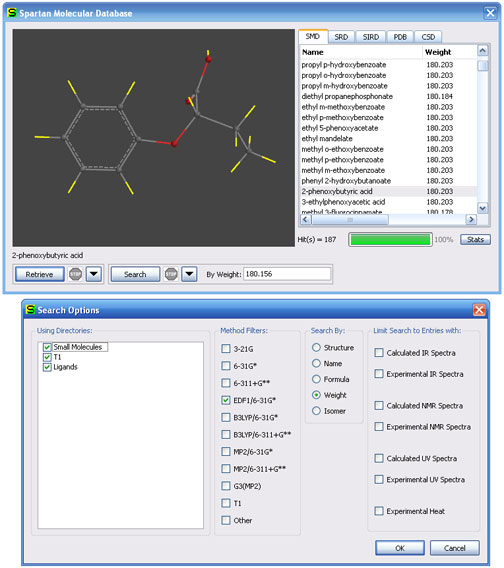Switch to the SMD tab
This screenshot has height=568, width=504.
(x=313, y=37)
